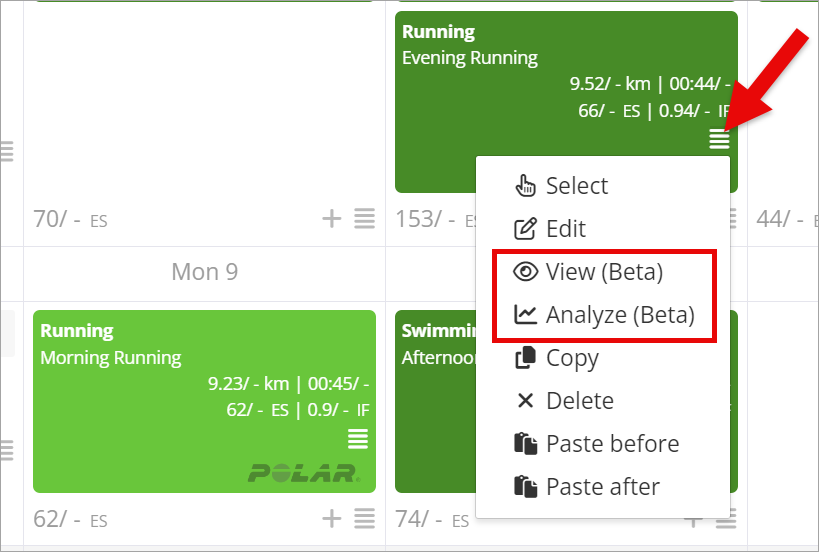Click the Mon 9 day header
The height and width of the screenshot is (552, 819).
point(205,272)
